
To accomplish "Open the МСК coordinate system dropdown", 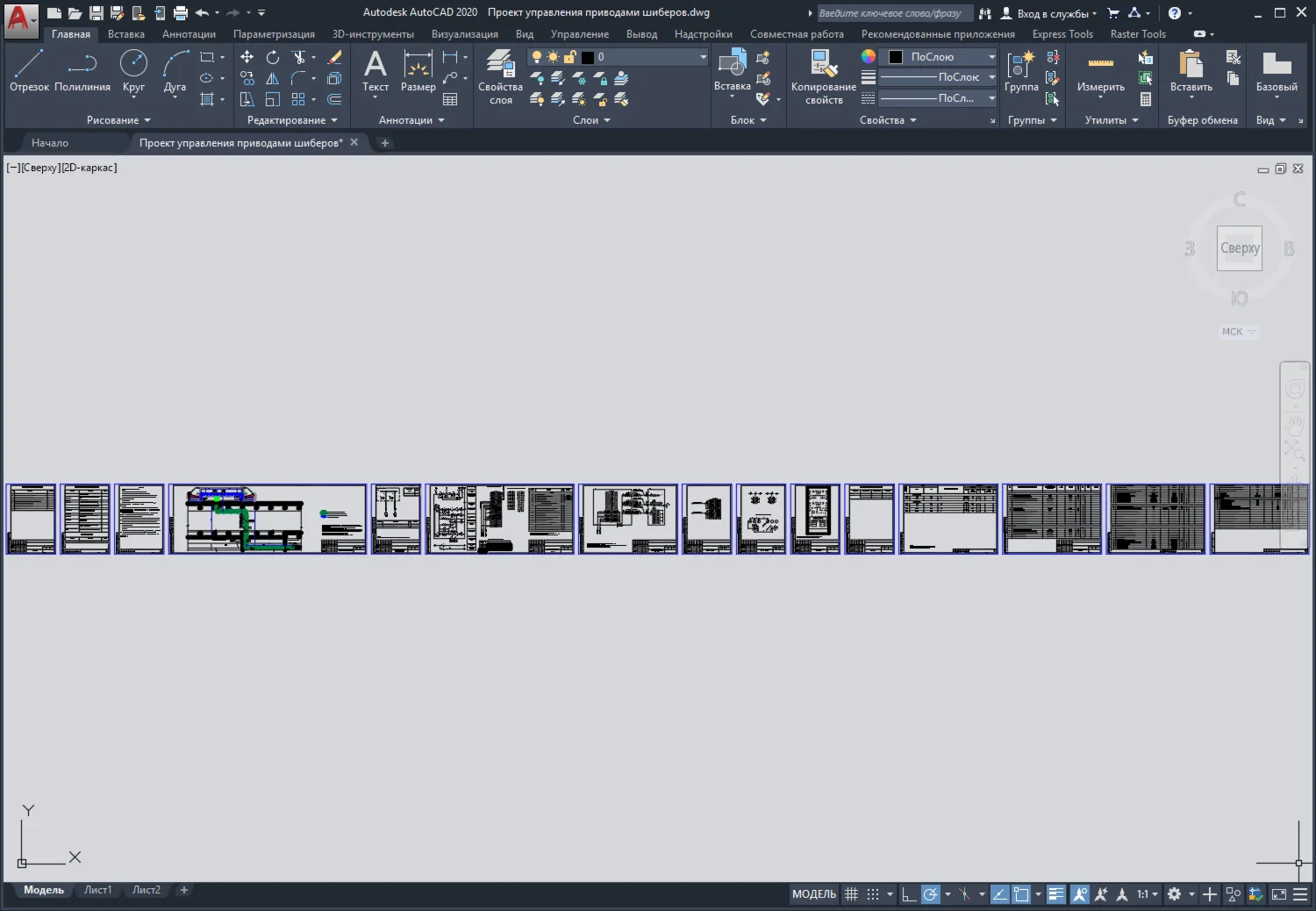I will [1239, 332].
